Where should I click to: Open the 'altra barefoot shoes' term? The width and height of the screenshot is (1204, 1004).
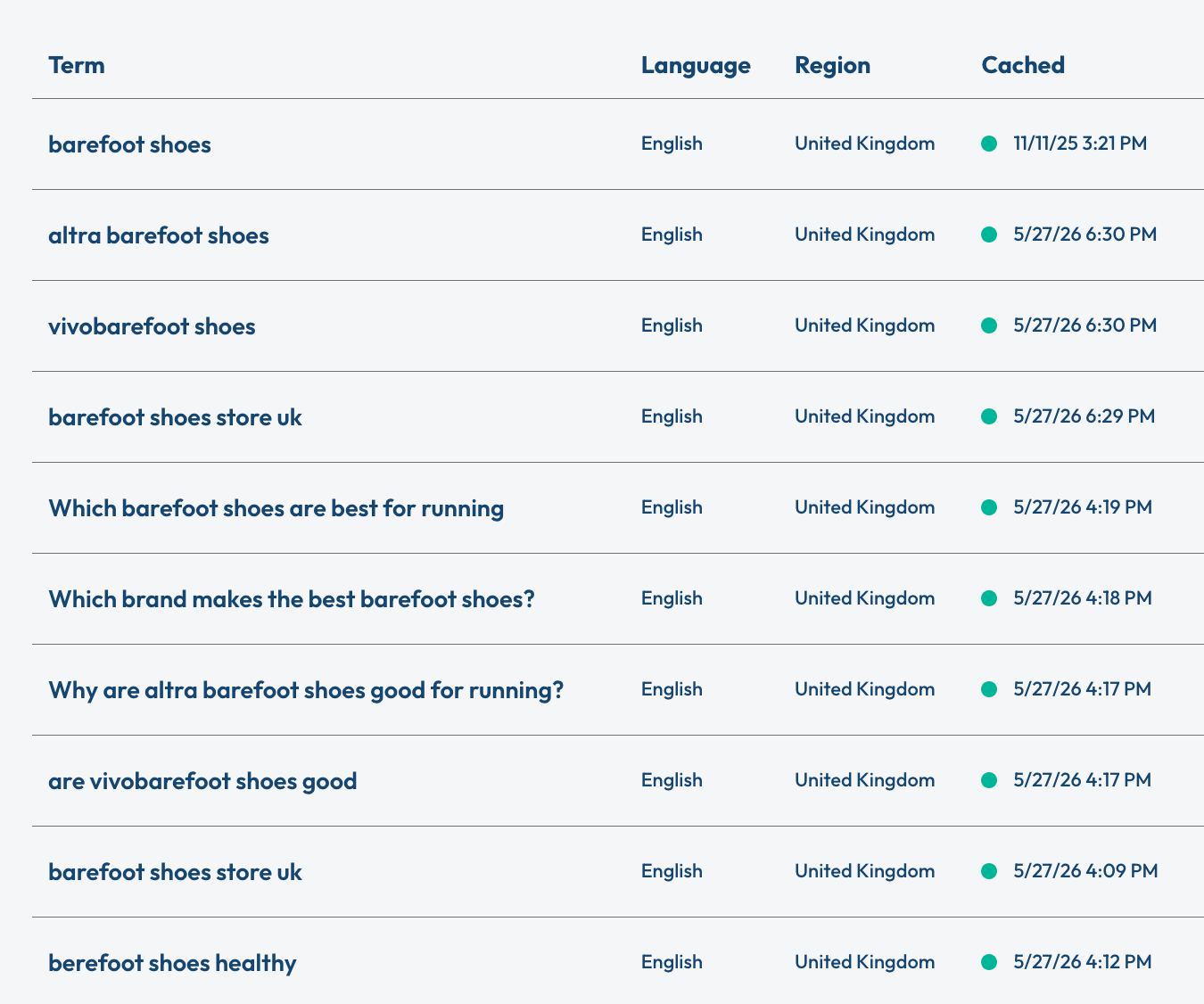[159, 235]
